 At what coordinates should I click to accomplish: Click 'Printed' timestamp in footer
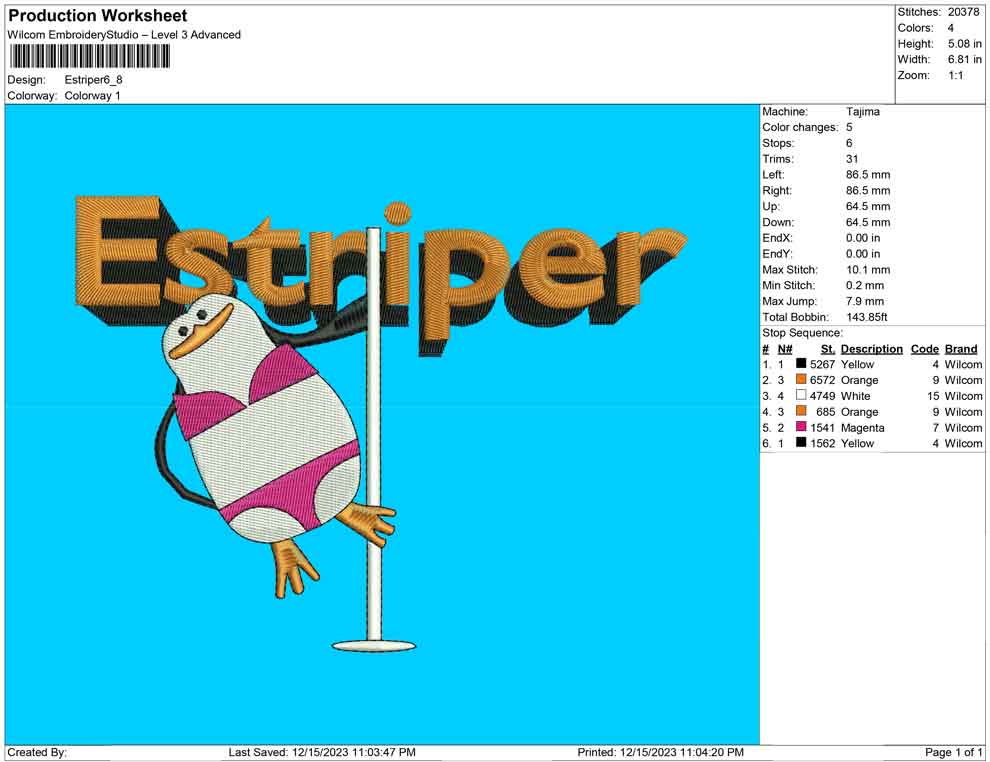click(x=660, y=752)
